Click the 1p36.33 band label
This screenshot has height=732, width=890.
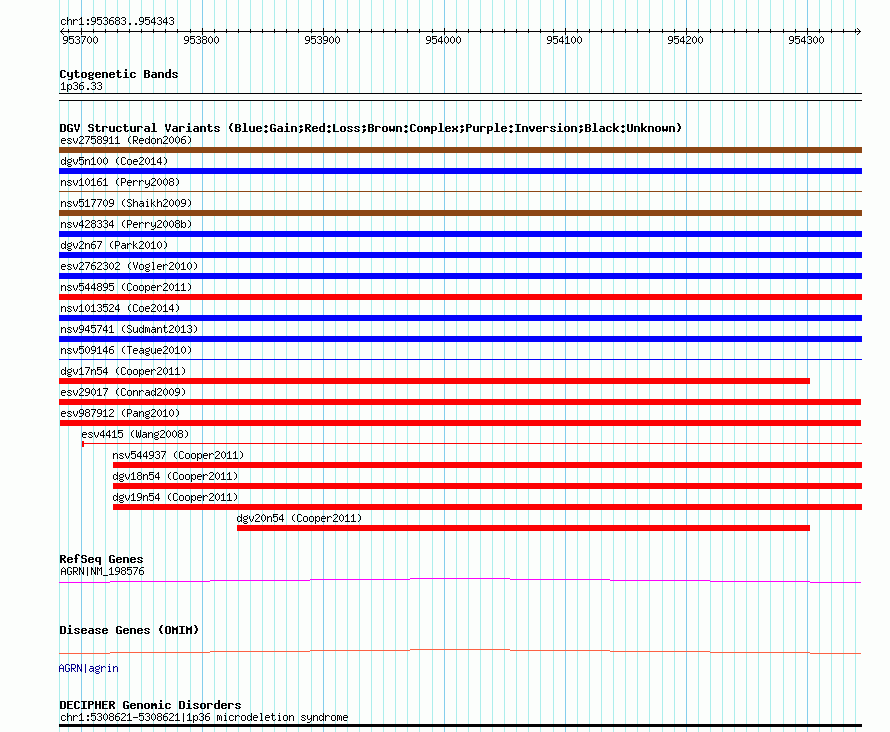click(x=81, y=86)
